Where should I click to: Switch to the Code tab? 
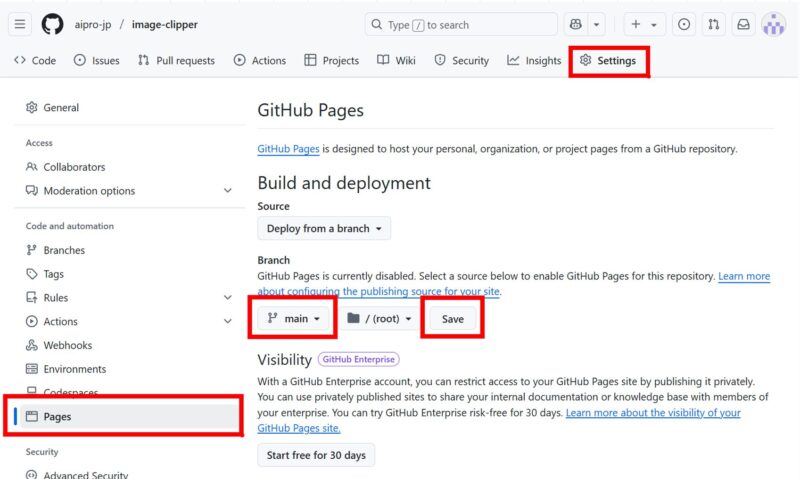coord(35,60)
